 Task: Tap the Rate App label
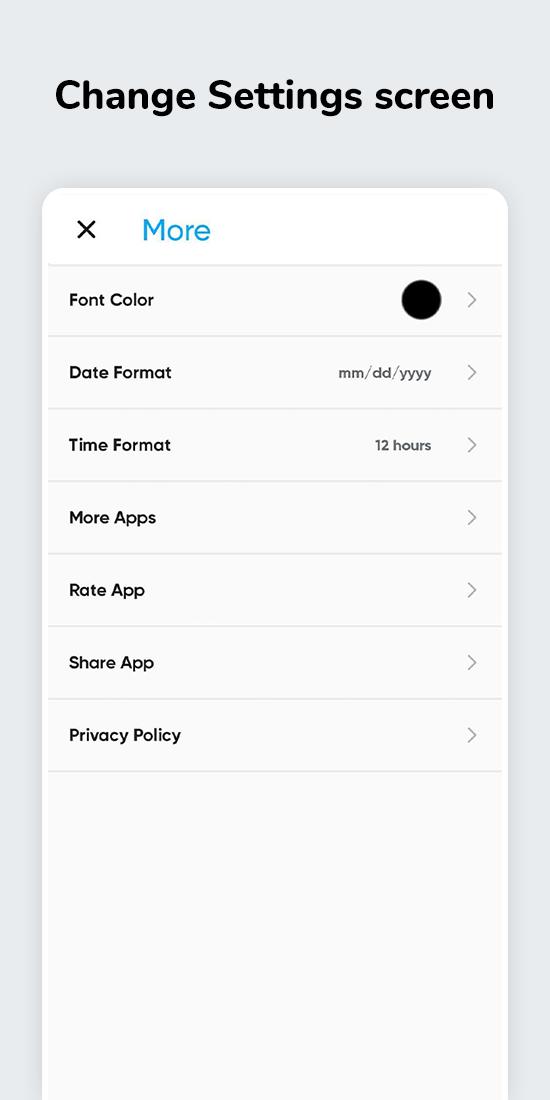(107, 590)
